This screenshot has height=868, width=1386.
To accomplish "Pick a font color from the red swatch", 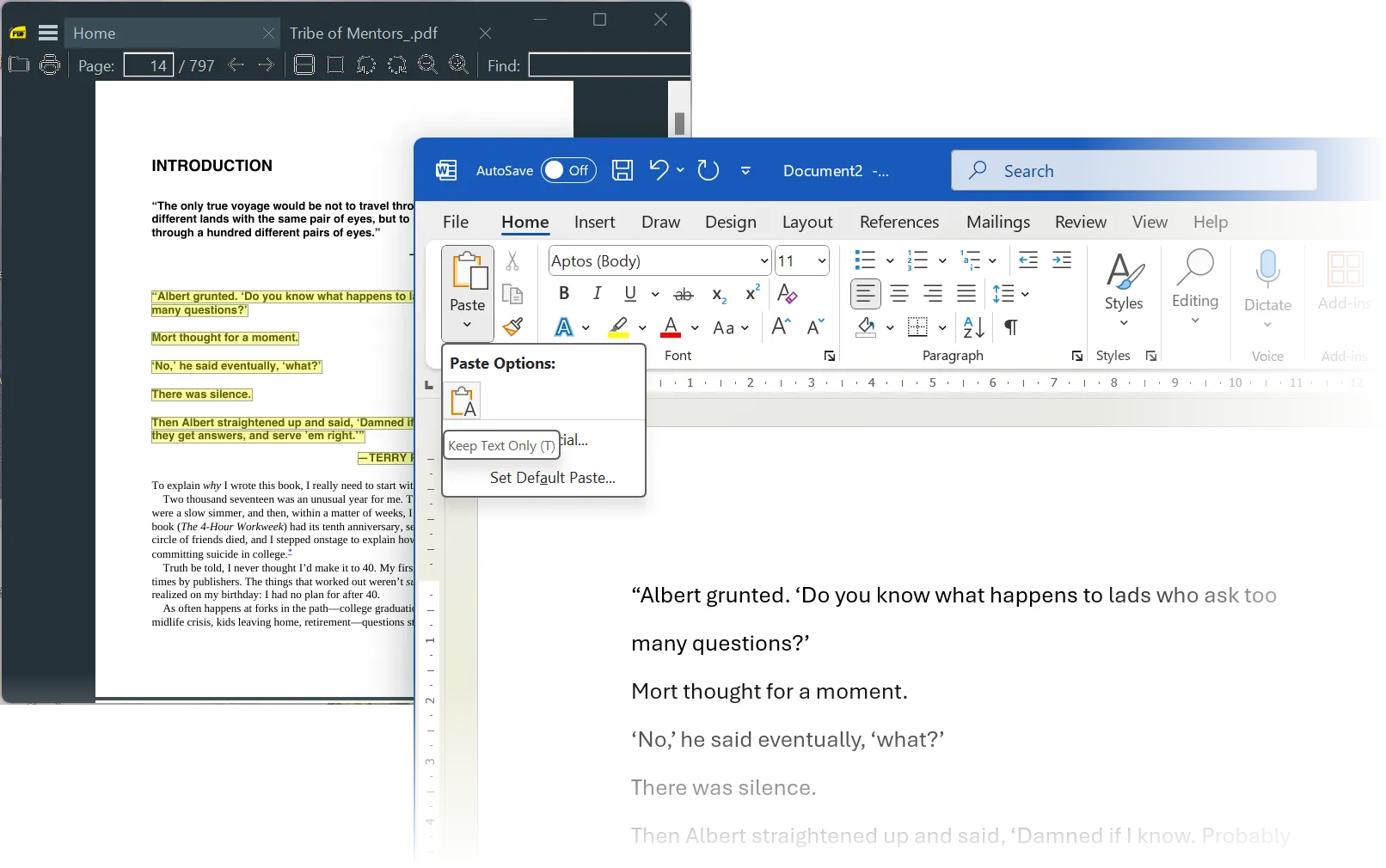I will click(671, 327).
